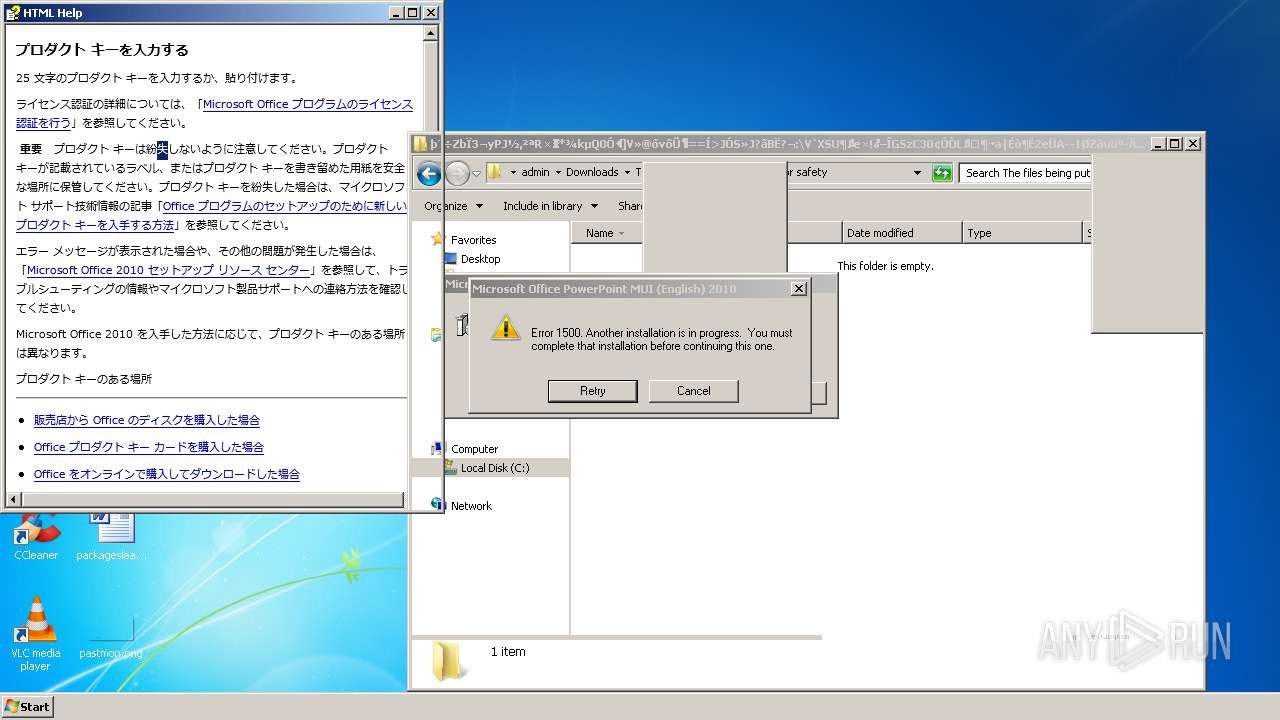Open the Include in library menu
This screenshot has height=720, width=1280.
pyautogui.click(x=550, y=206)
